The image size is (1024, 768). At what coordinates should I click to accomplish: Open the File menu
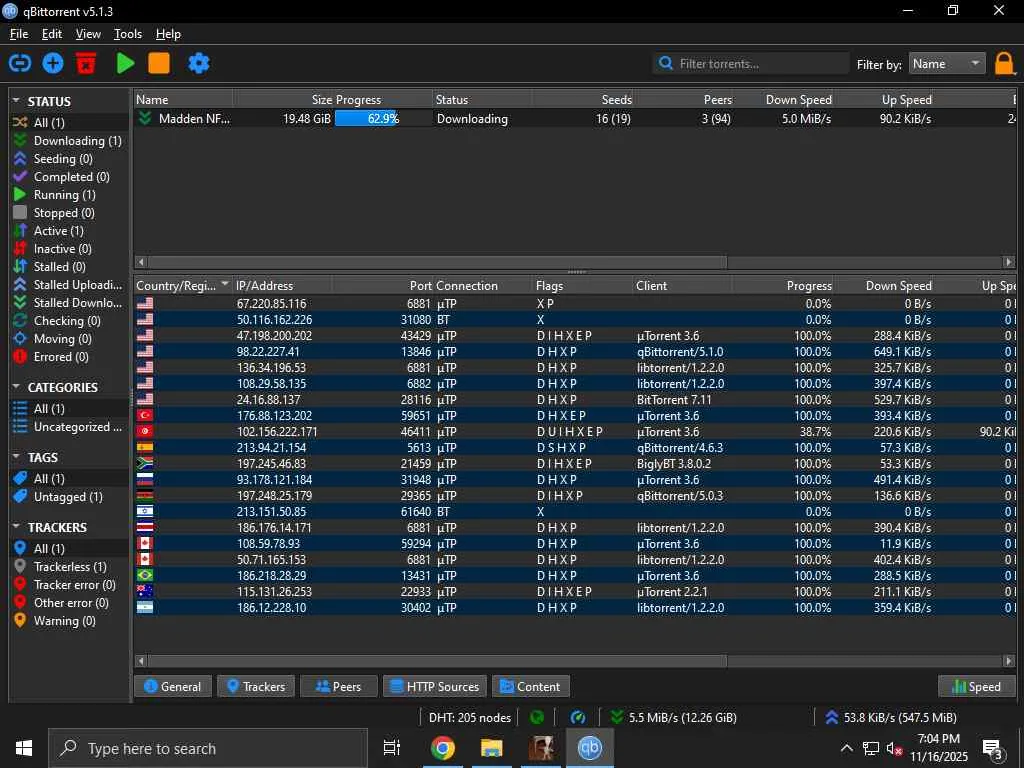[x=19, y=34]
